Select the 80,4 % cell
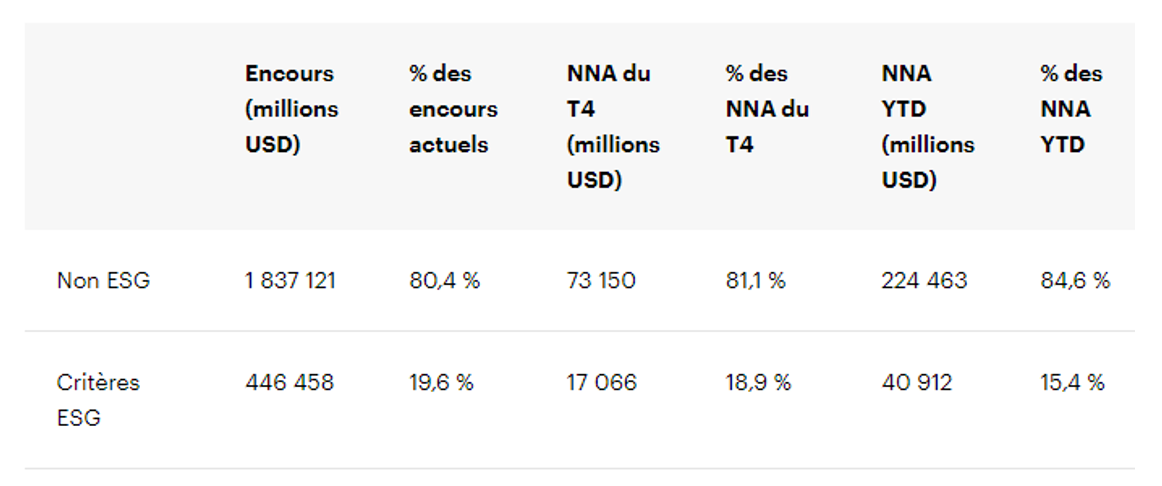The image size is (1162, 486). (444, 281)
